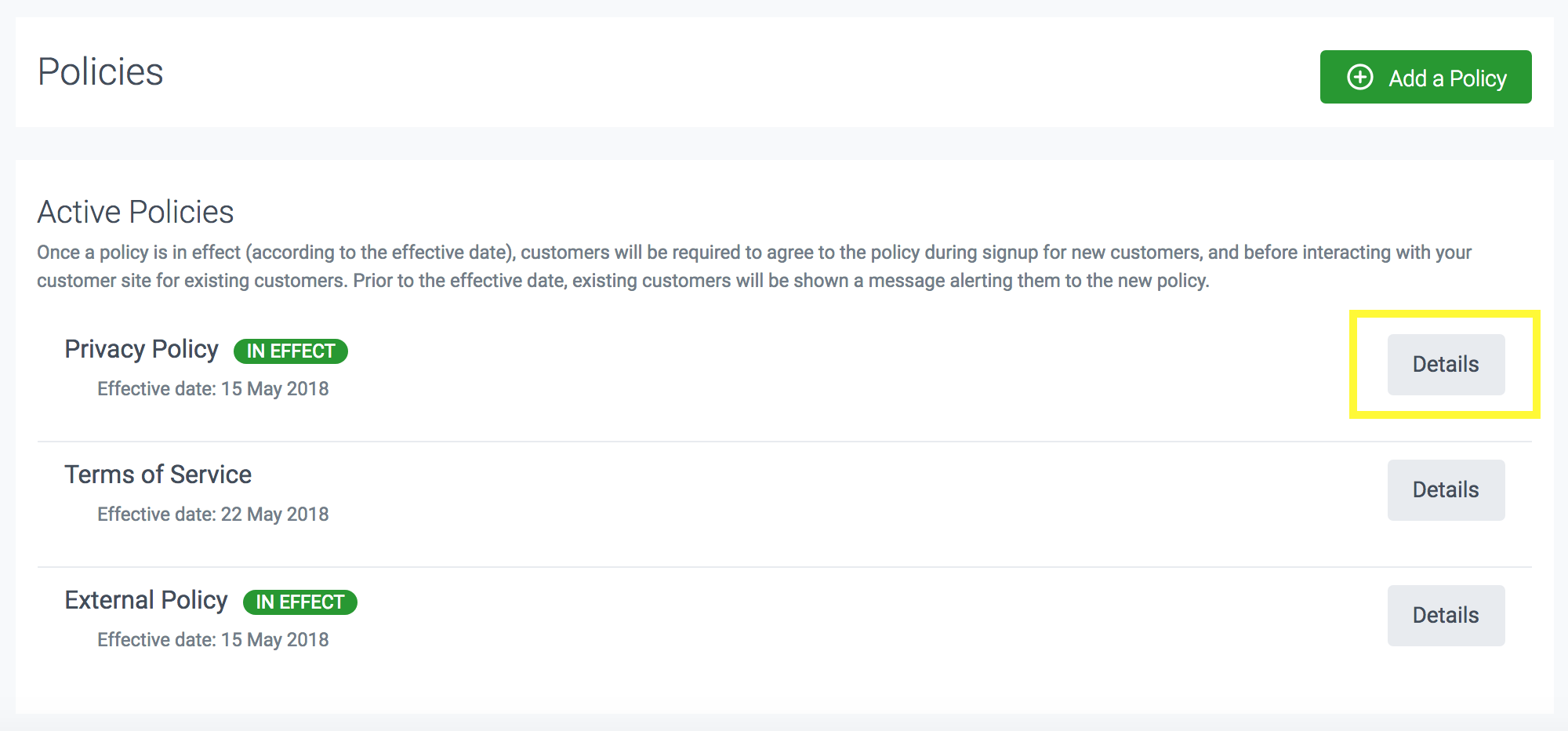Click the Active Policies section heading
1568x731 pixels.
click(136, 212)
